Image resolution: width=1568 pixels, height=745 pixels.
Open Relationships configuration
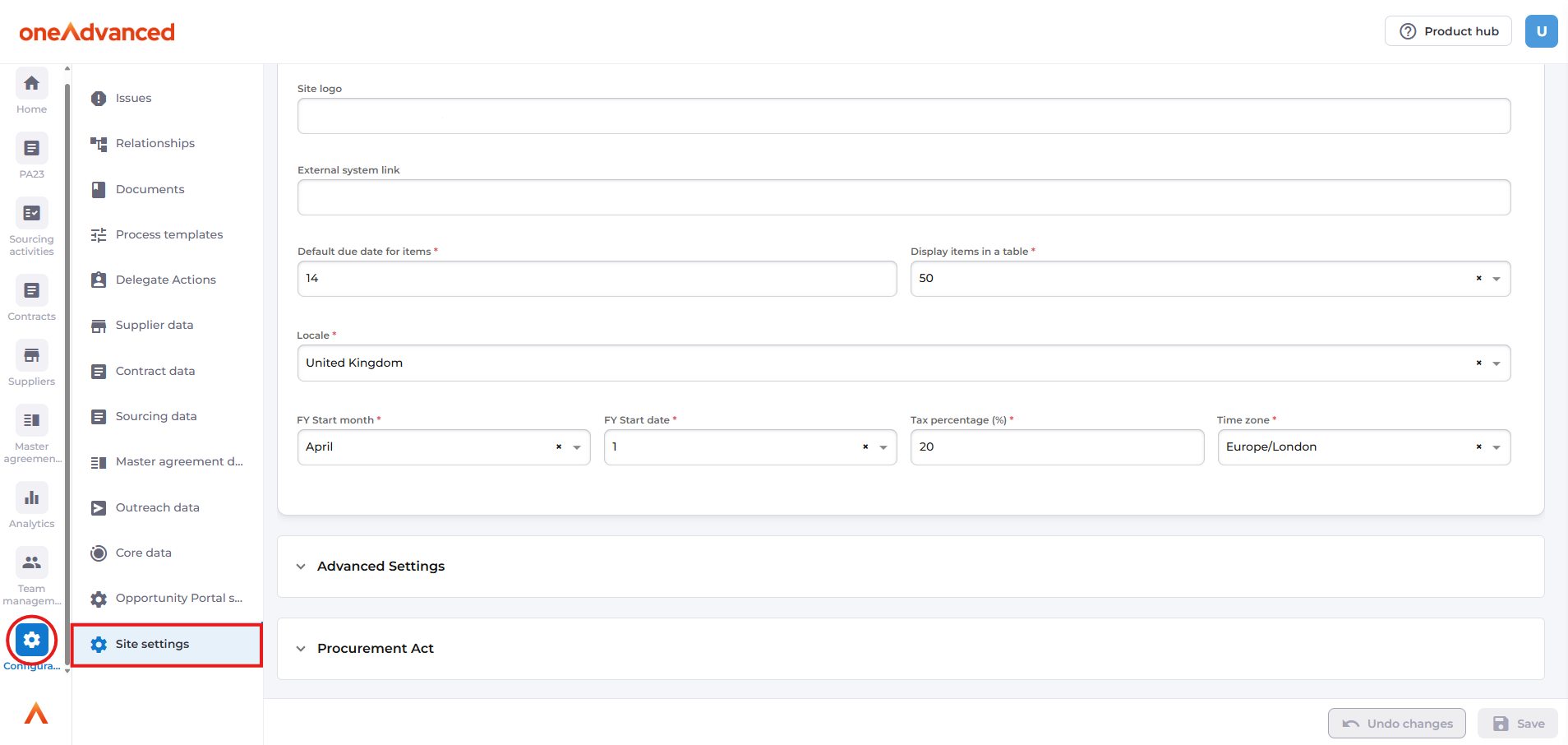pyautogui.click(x=167, y=143)
